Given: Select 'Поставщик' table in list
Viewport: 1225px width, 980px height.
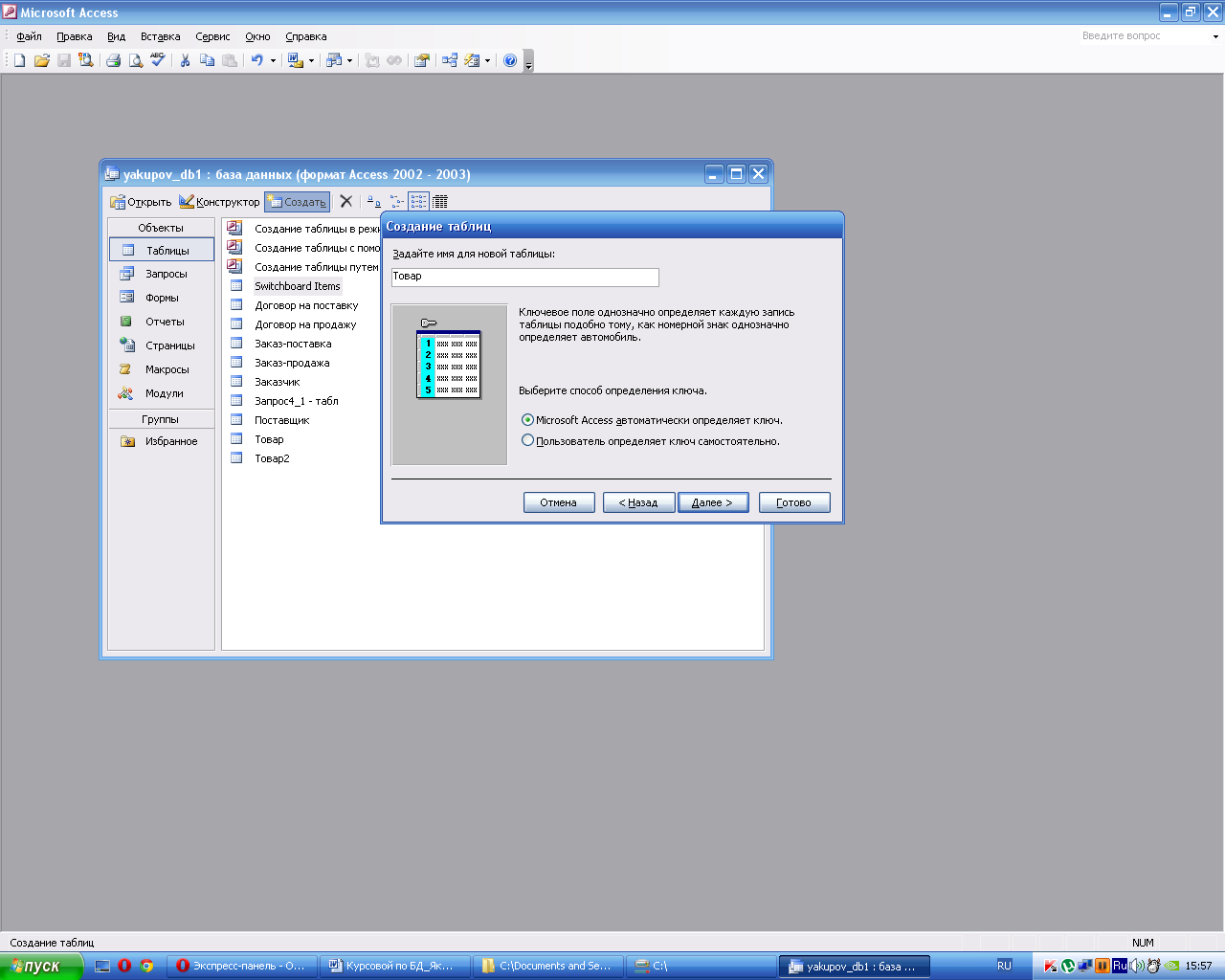Looking at the screenshot, I should click(x=281, y=420).
